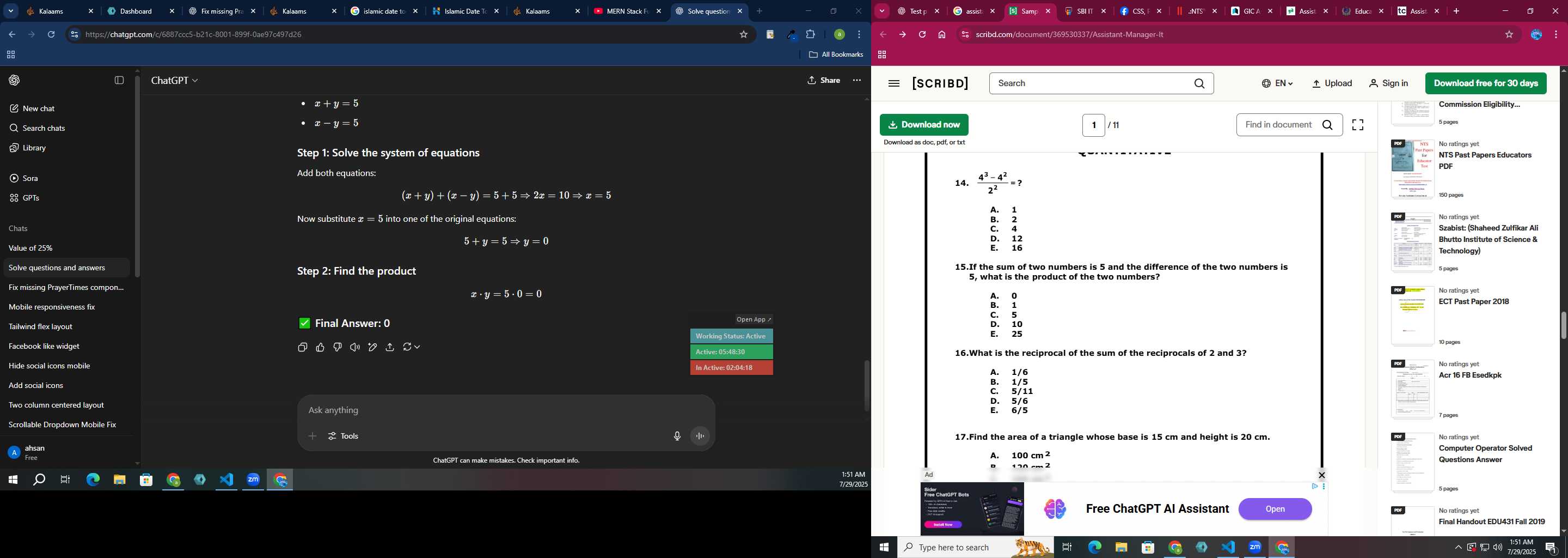
Task: Switch to the Fix missing Pra browser tab
Action: click(x=222, y=11)
